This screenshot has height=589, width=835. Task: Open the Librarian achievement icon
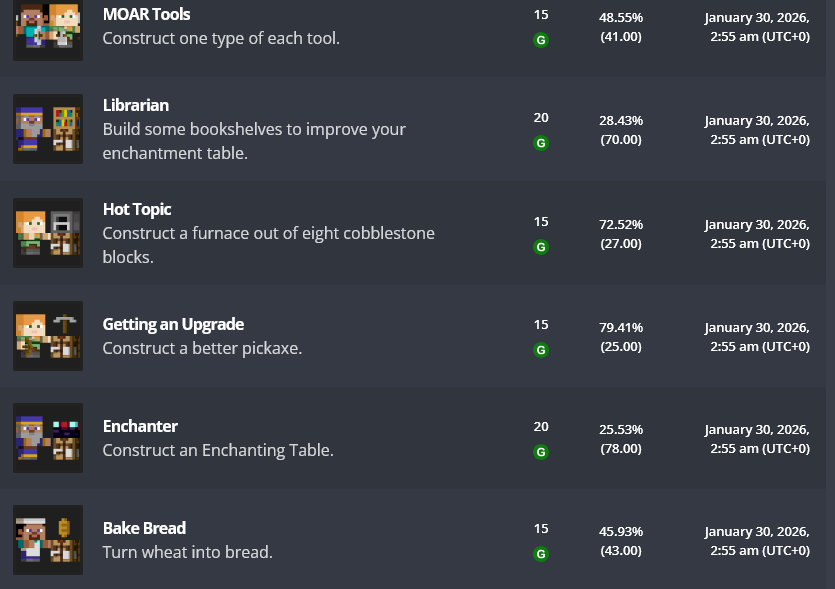pyautogui.click(x=48, y=129)
